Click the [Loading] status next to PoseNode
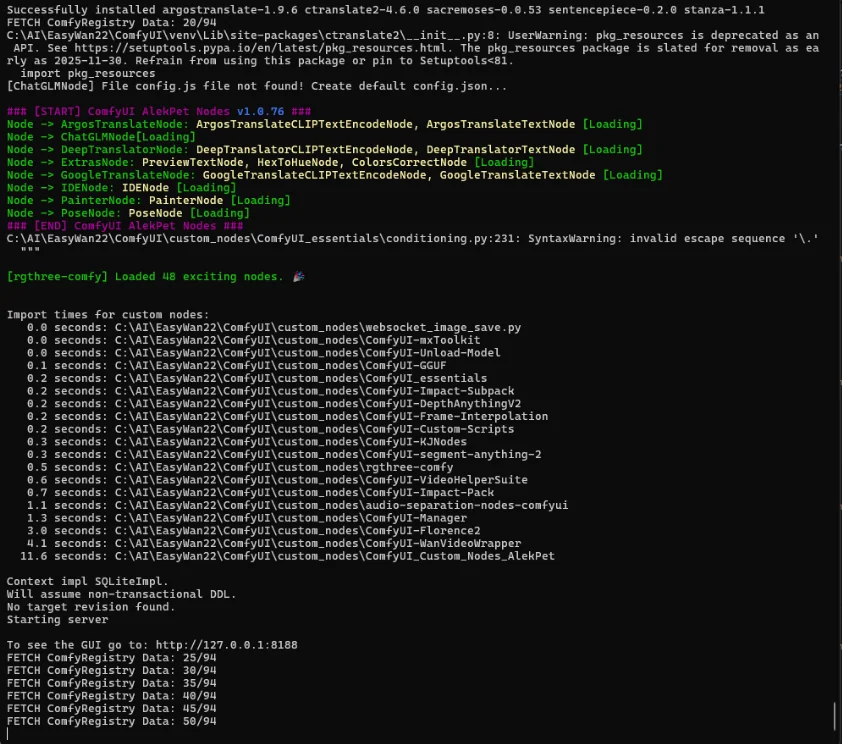This screenshot has width=842, height=744. [x=219, y=213]
